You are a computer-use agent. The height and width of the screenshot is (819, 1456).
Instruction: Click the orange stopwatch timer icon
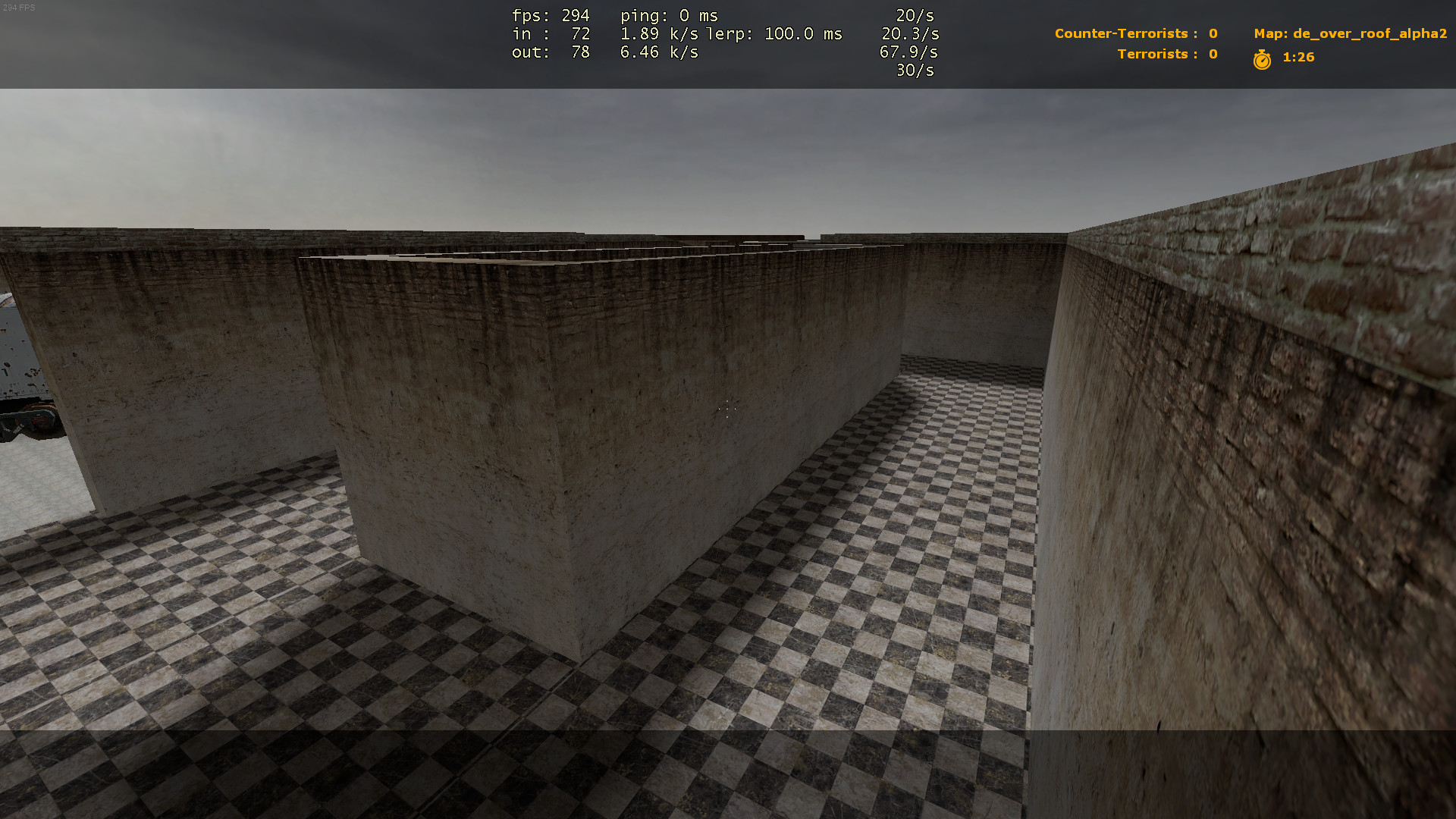pos(1262,59)
